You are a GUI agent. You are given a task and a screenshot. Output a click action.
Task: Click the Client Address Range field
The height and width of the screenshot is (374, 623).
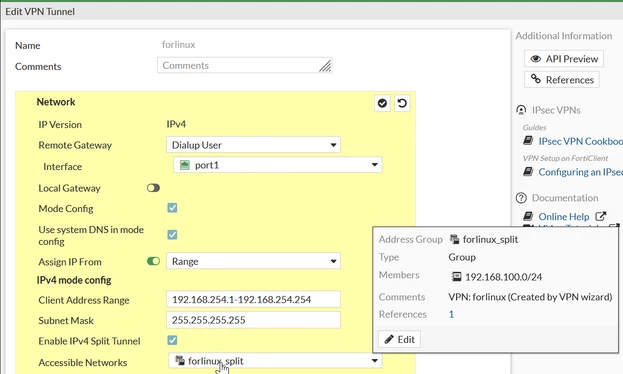[253, 299]
